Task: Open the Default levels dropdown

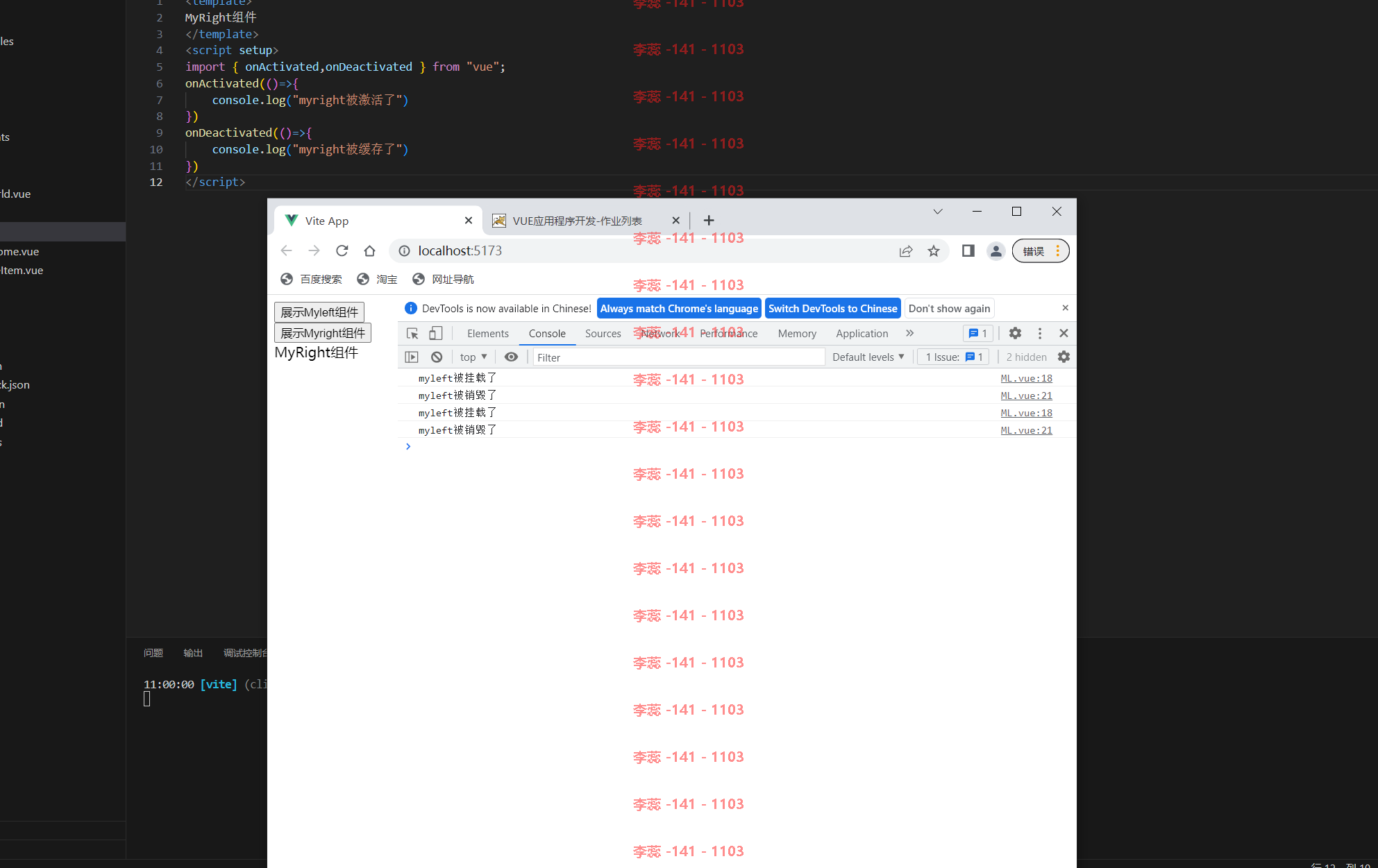Action: pos(868,357)
